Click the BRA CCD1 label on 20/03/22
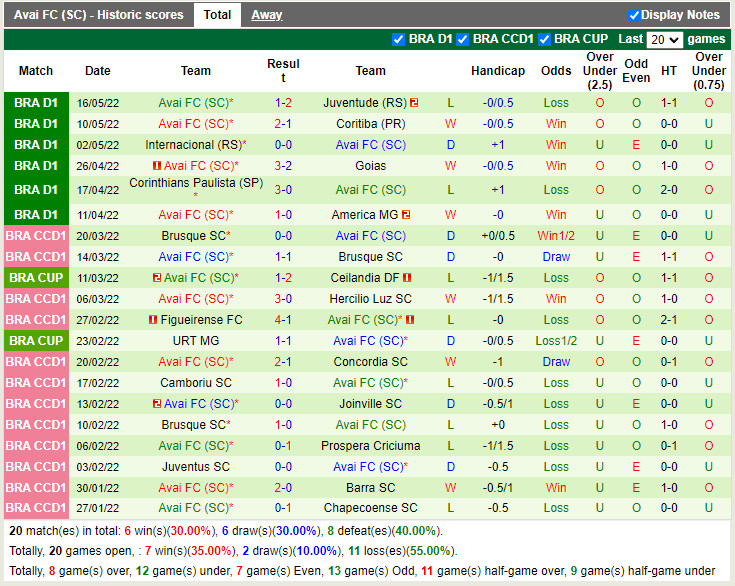 click(x=36, y=236)
